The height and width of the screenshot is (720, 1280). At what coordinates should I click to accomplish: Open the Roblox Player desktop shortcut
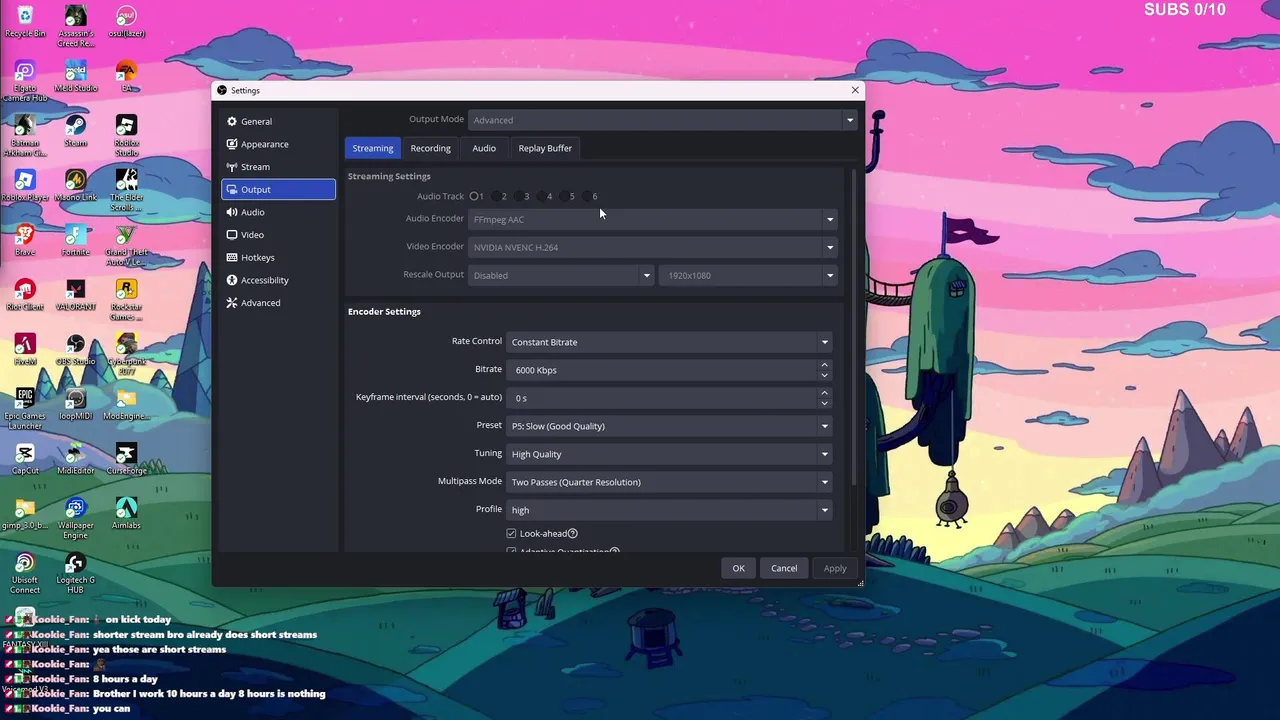click(25, 185)
